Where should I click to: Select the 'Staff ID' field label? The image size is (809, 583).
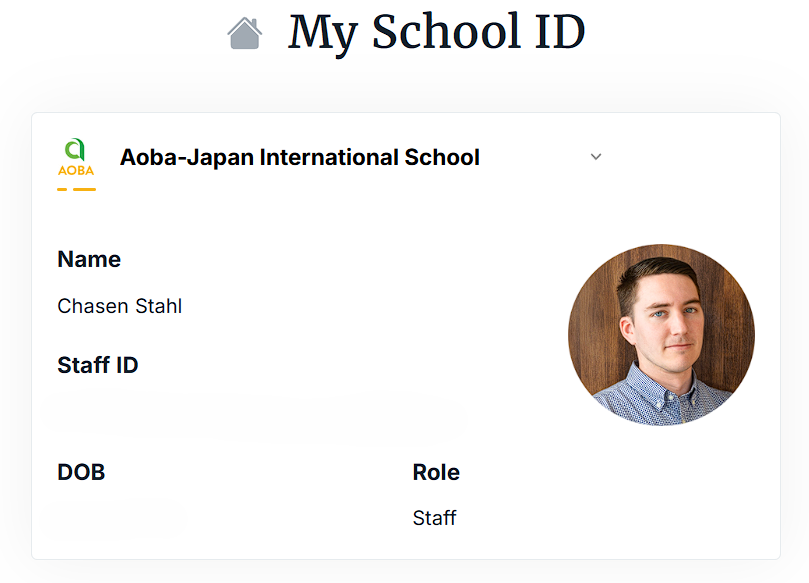(x=98, y=365)
